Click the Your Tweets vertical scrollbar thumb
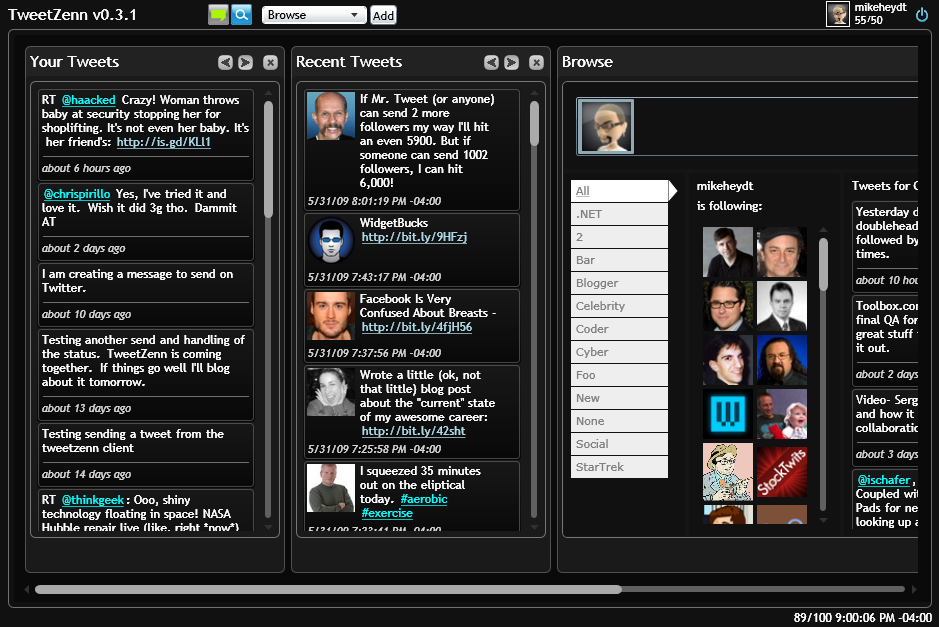Screen dimensions: 939x627 [268, 159]
